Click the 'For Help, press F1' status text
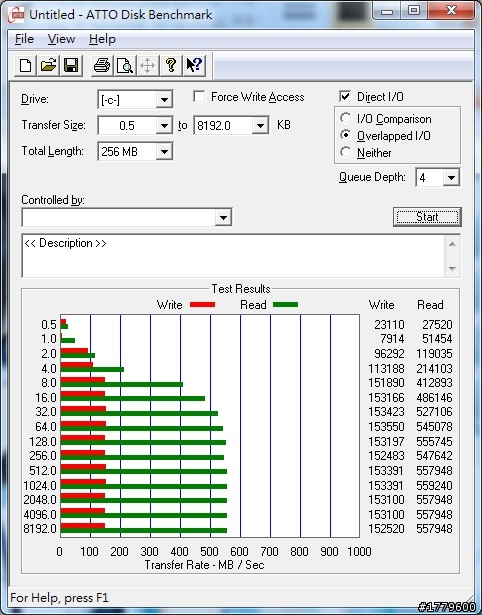This screenshot has width=482, height=615. [x=59, y=598]
